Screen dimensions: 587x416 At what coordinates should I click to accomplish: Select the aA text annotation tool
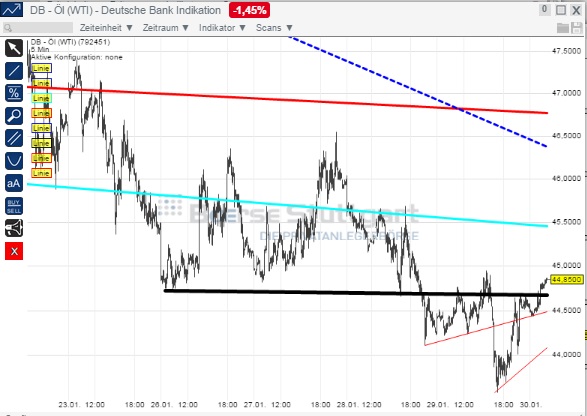14,183
